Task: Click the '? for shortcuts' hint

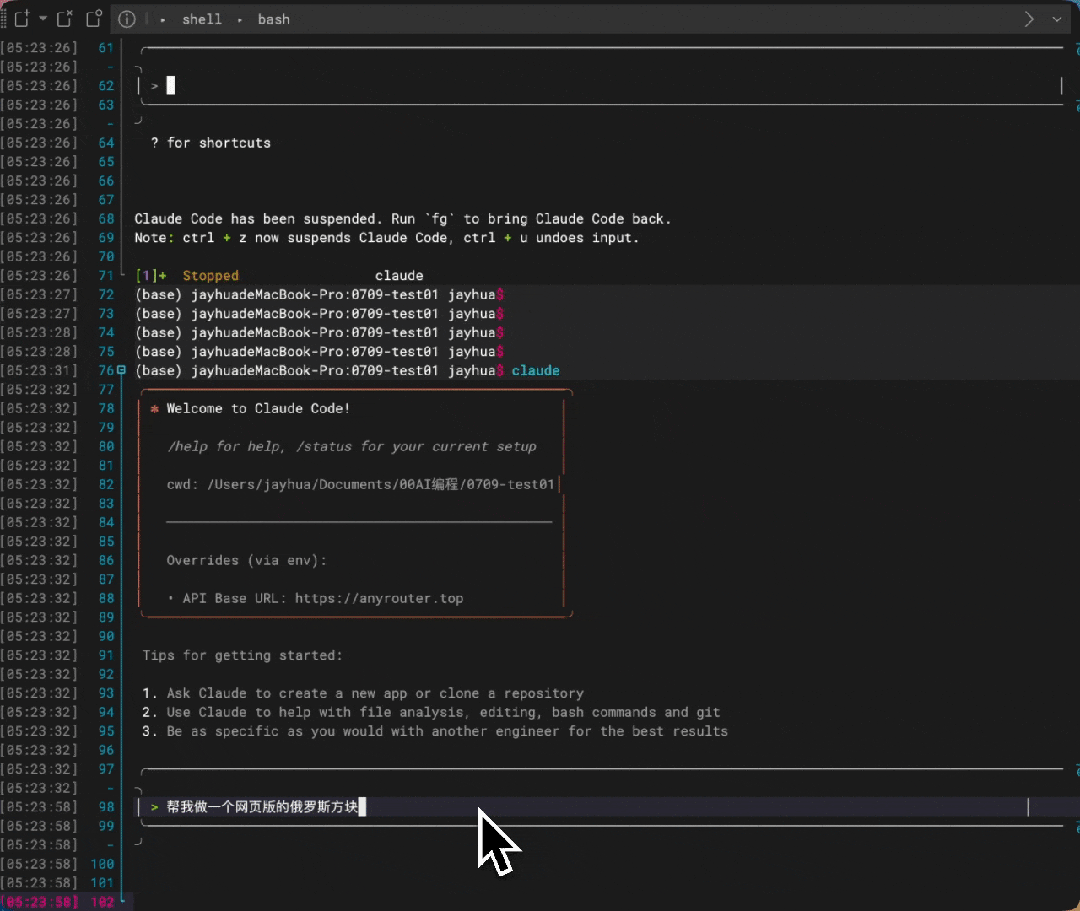Action: pos(211,143)
